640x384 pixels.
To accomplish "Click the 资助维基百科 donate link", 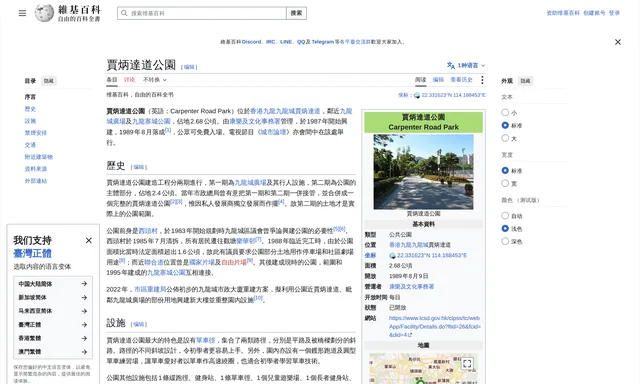I will (x=563, y=13).
